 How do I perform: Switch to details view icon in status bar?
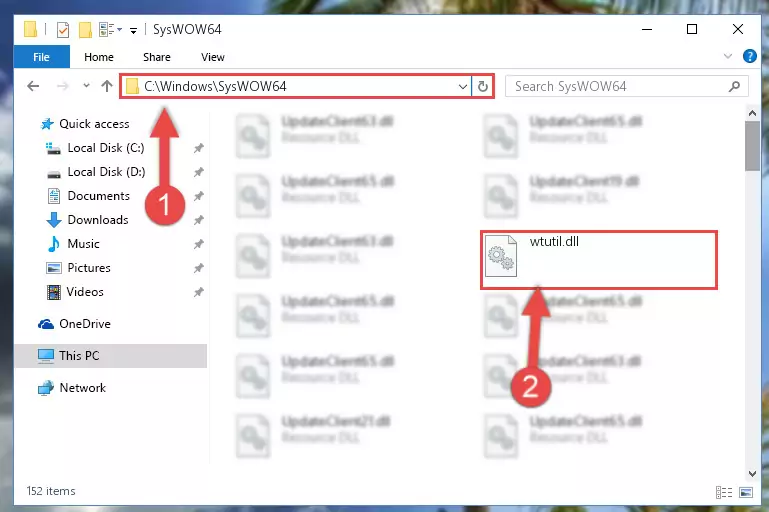[724, 492]
